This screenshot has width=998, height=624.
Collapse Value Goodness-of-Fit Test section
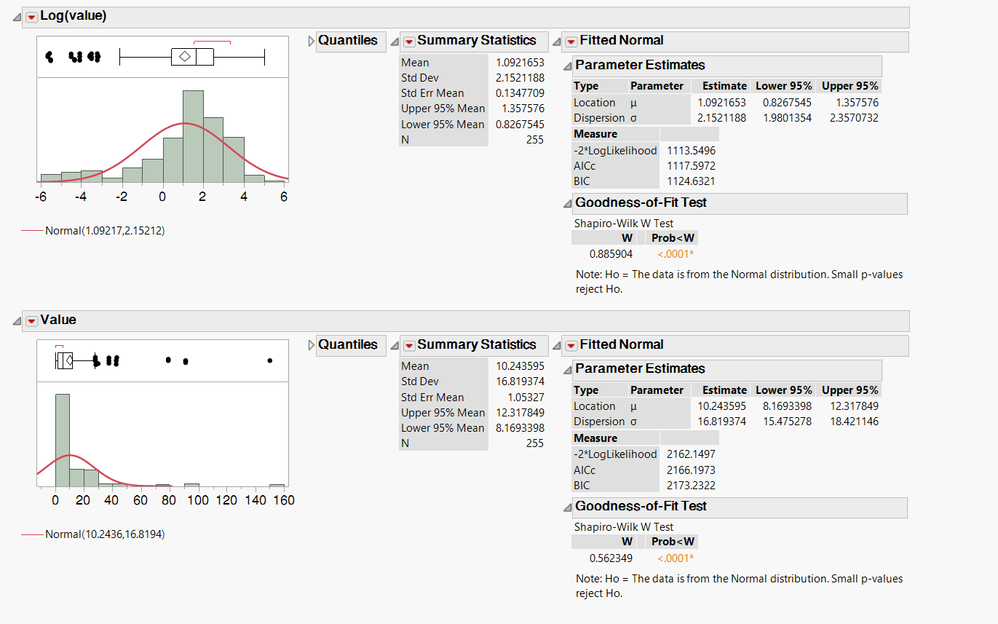pos(567,507)
